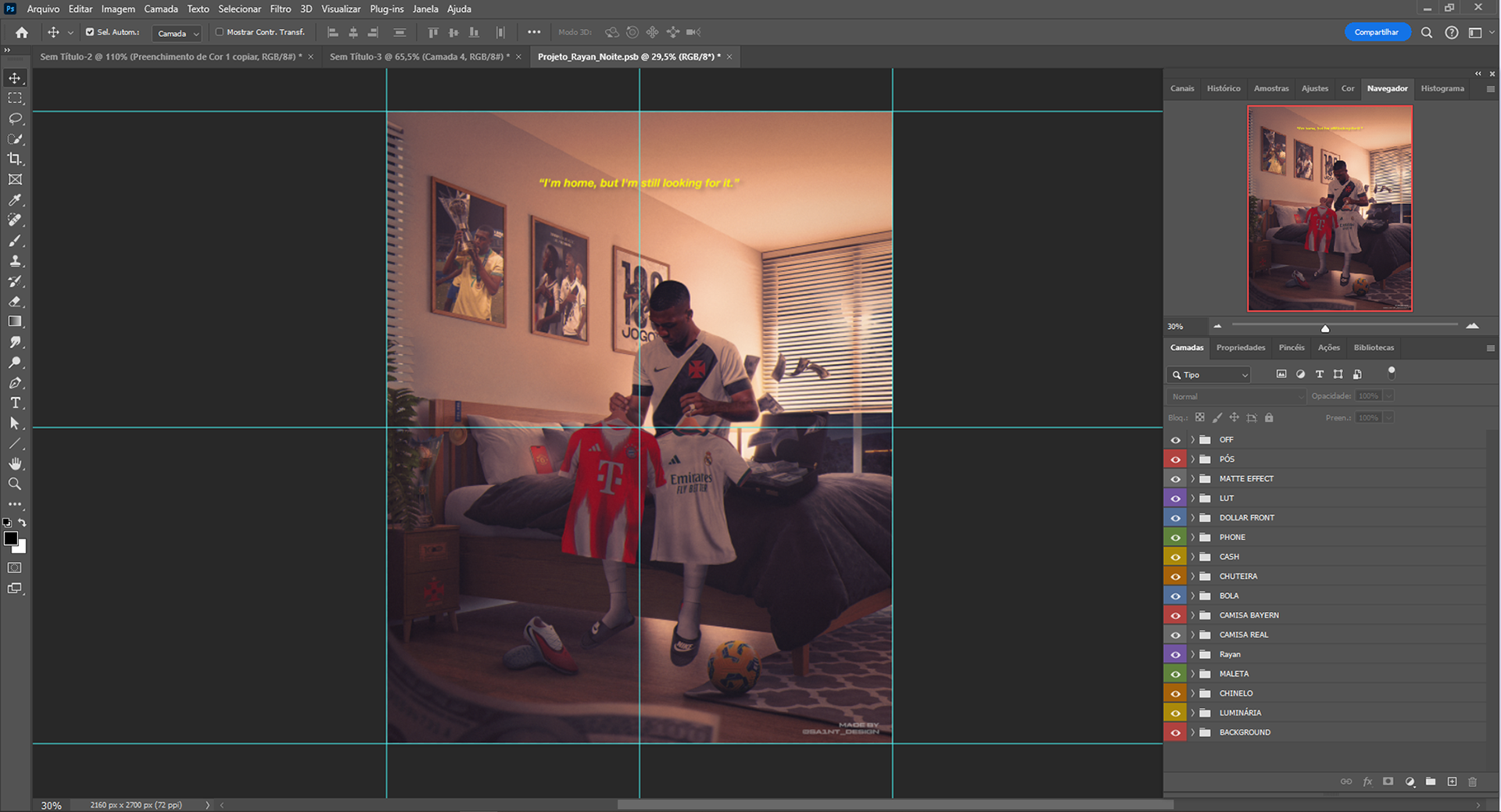
Task: Filter layers by type text icon
Action: tap(1320, 374)
